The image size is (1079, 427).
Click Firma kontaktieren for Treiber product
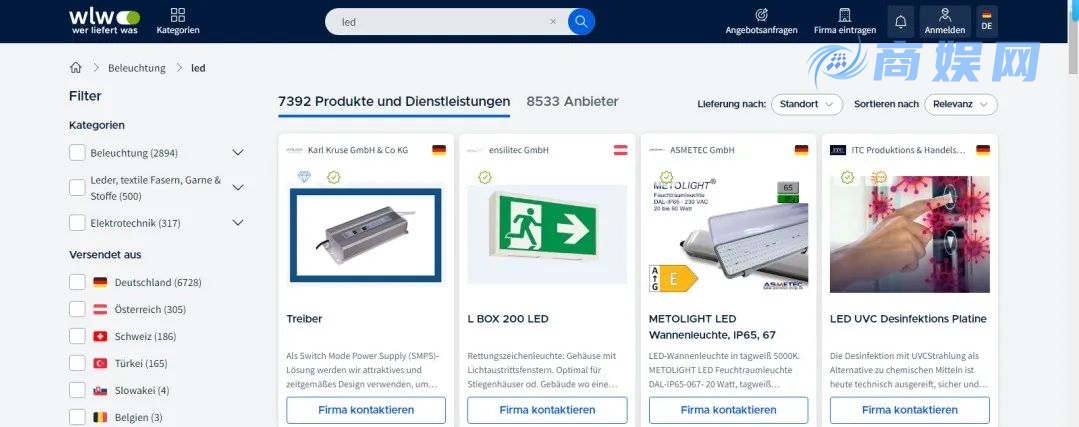click(x=366, y=410)
